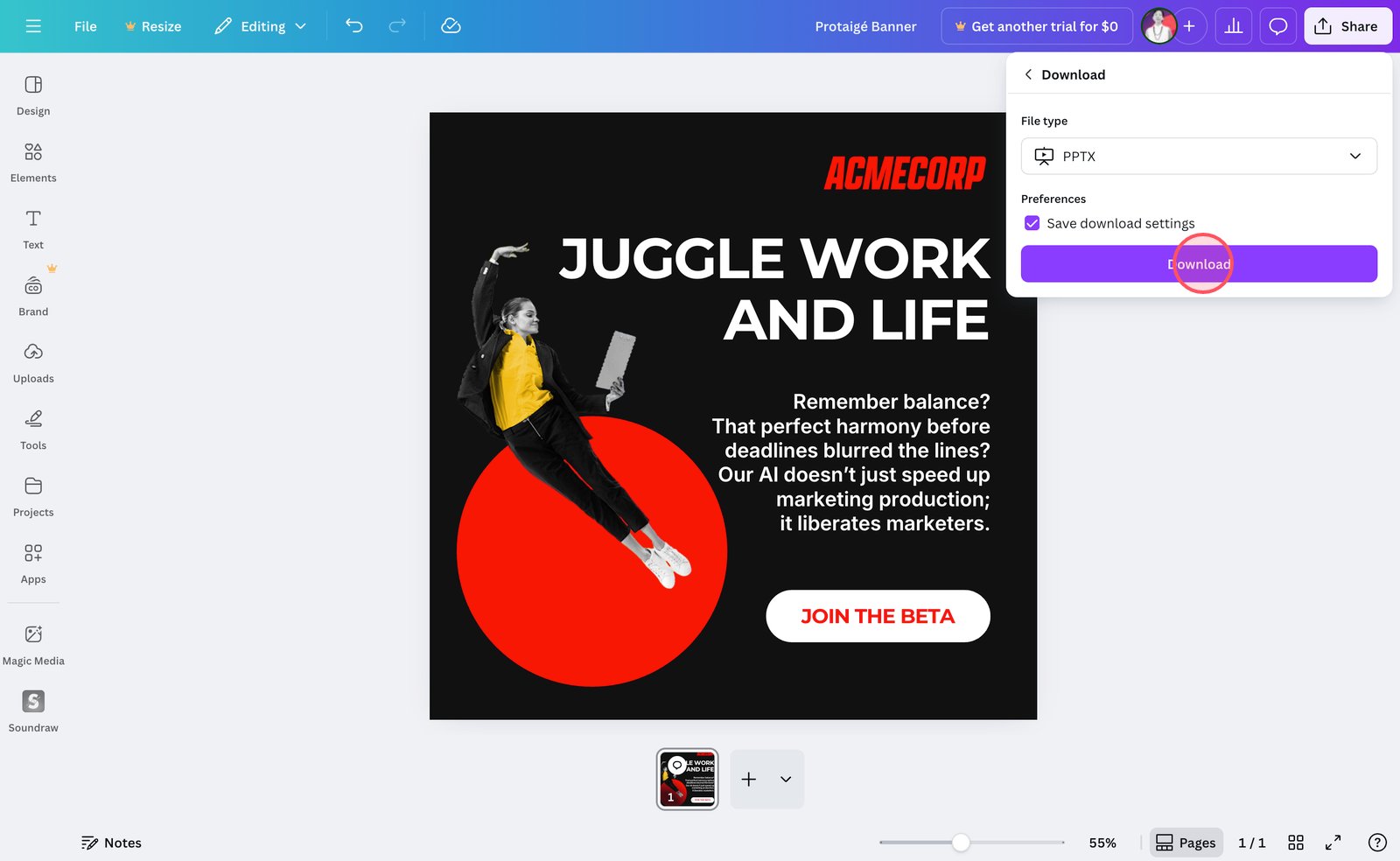Open grid view of pages
The width and height of the screenshot is (1400, 861).
click(1296, 843)
